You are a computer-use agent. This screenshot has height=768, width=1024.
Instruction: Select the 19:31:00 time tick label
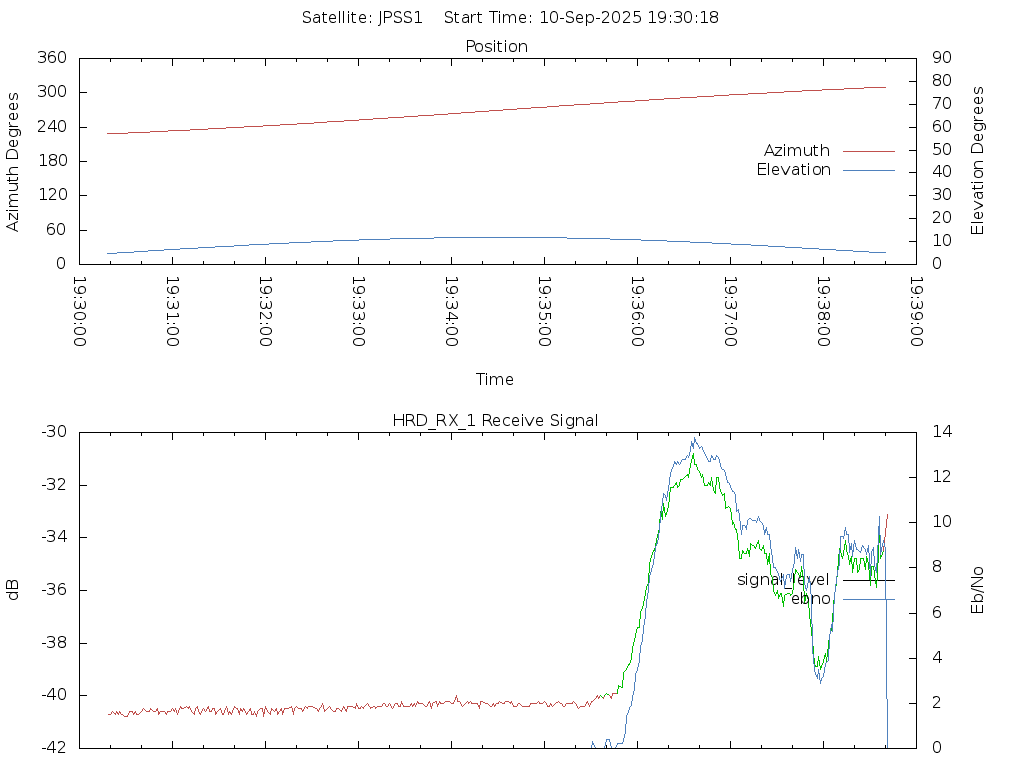[x=172, y=312]
